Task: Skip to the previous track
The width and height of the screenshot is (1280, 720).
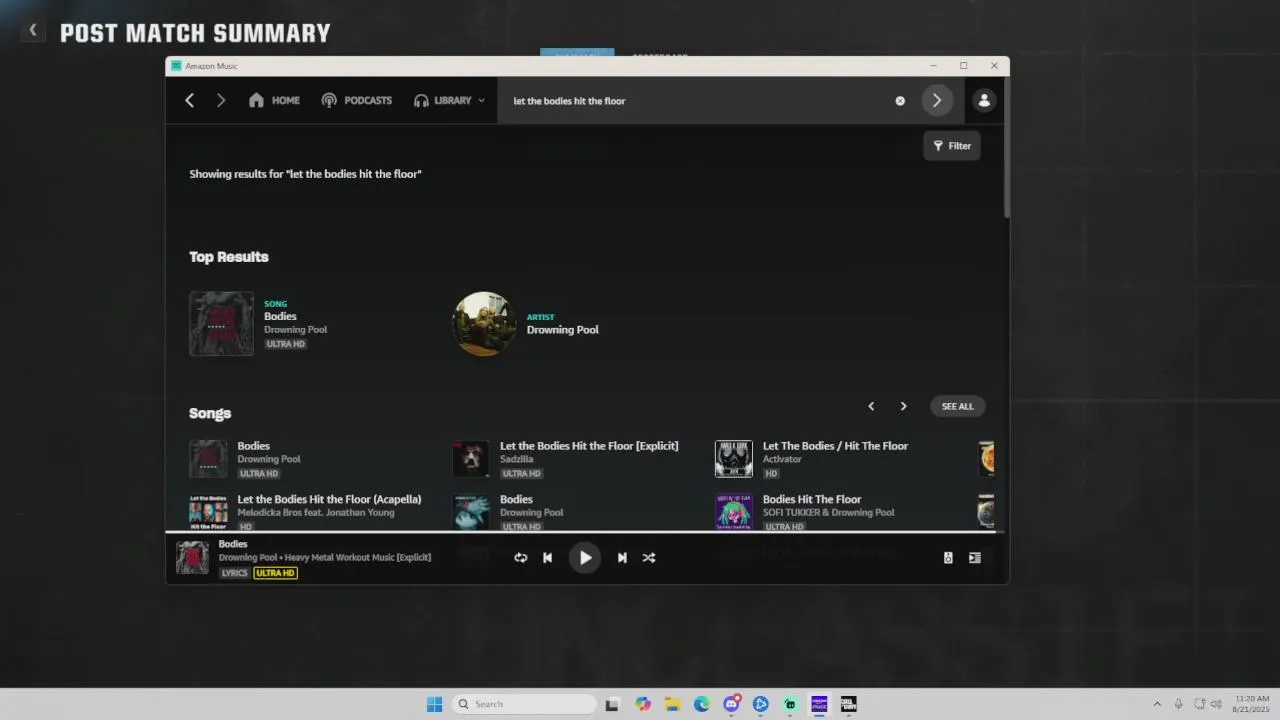Action: pos(548,558)
